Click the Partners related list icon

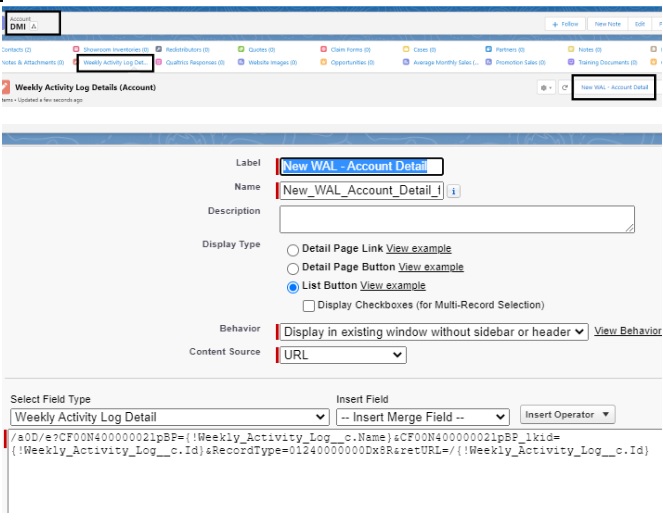pyautogui.click(x=488, y=49)
